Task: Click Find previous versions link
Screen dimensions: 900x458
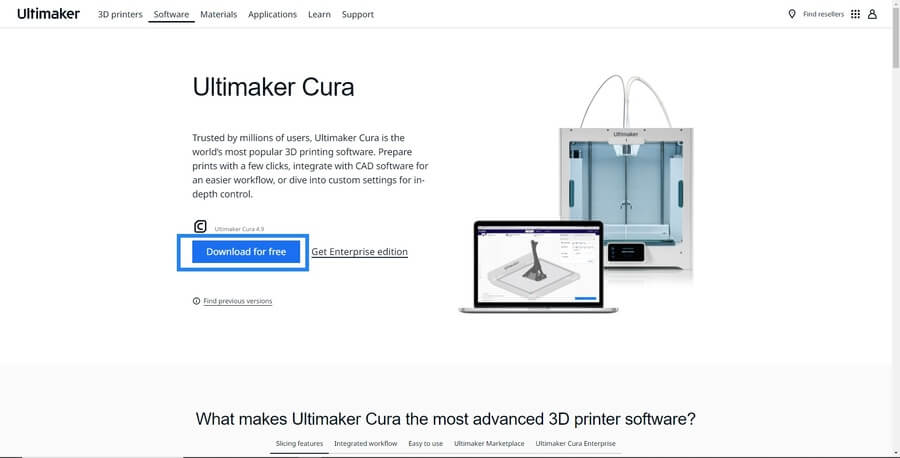Action: point(238,301)
